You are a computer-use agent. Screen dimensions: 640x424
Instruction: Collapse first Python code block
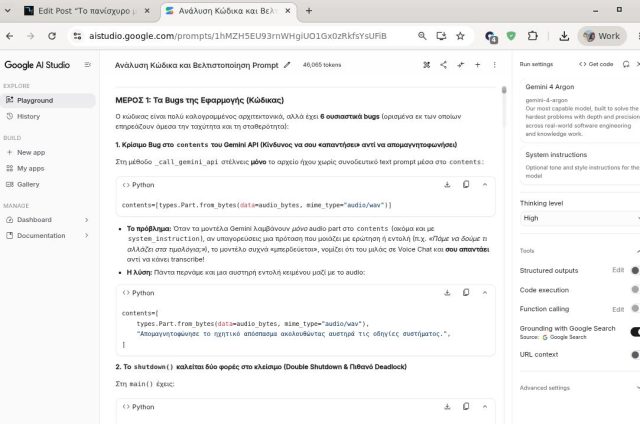click(x=484, y=185)
